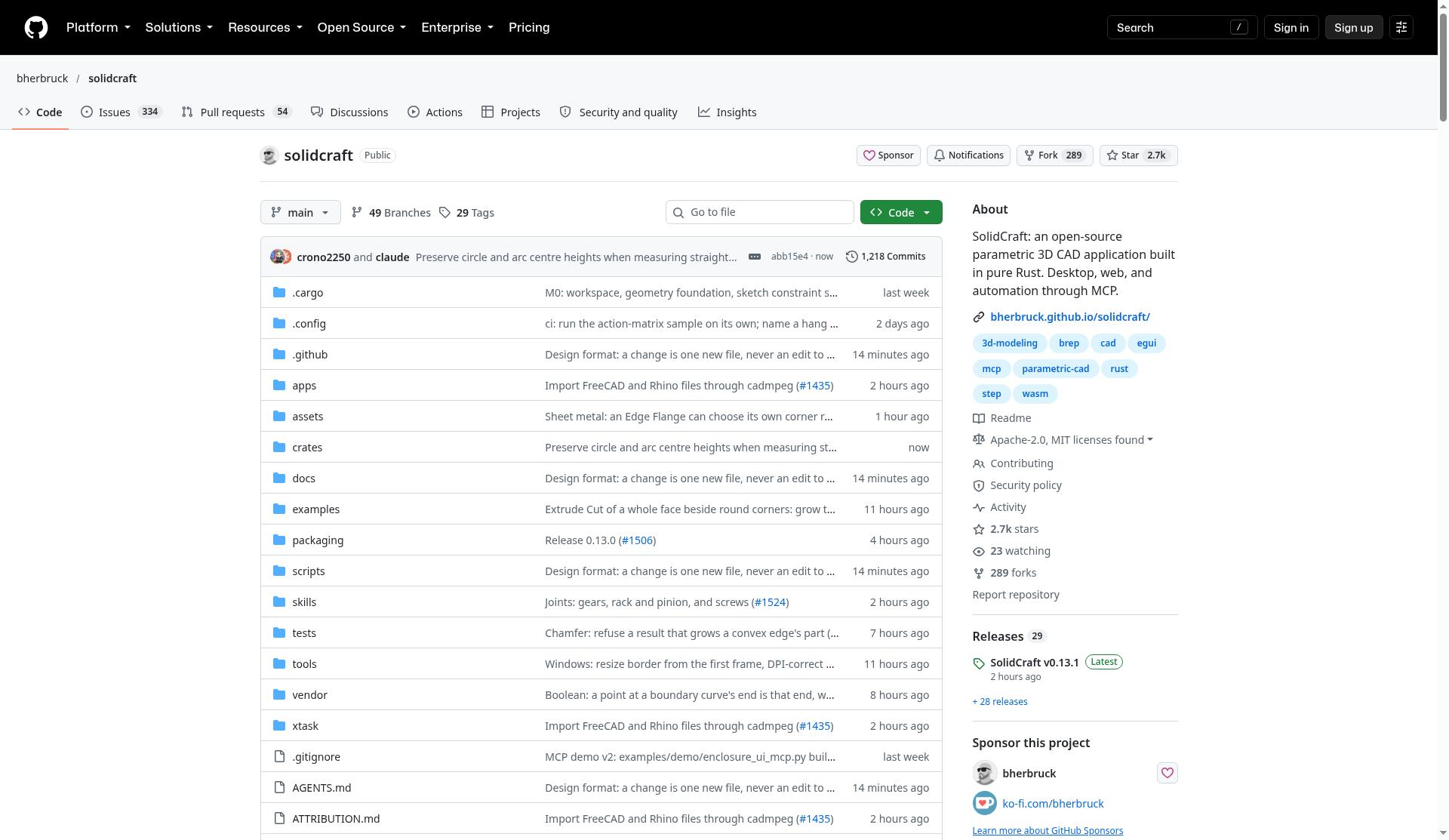Click the website link chain icon

point(979,317)
